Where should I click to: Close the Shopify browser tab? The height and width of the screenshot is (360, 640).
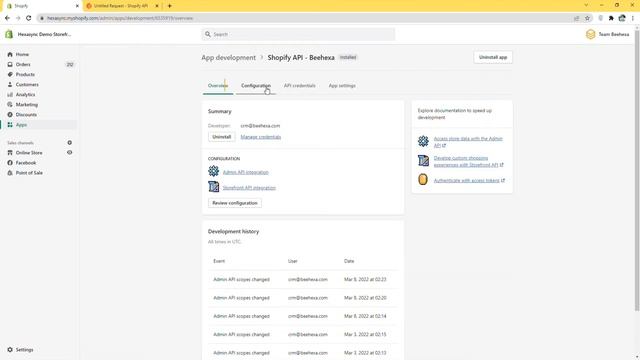[77, 6]
